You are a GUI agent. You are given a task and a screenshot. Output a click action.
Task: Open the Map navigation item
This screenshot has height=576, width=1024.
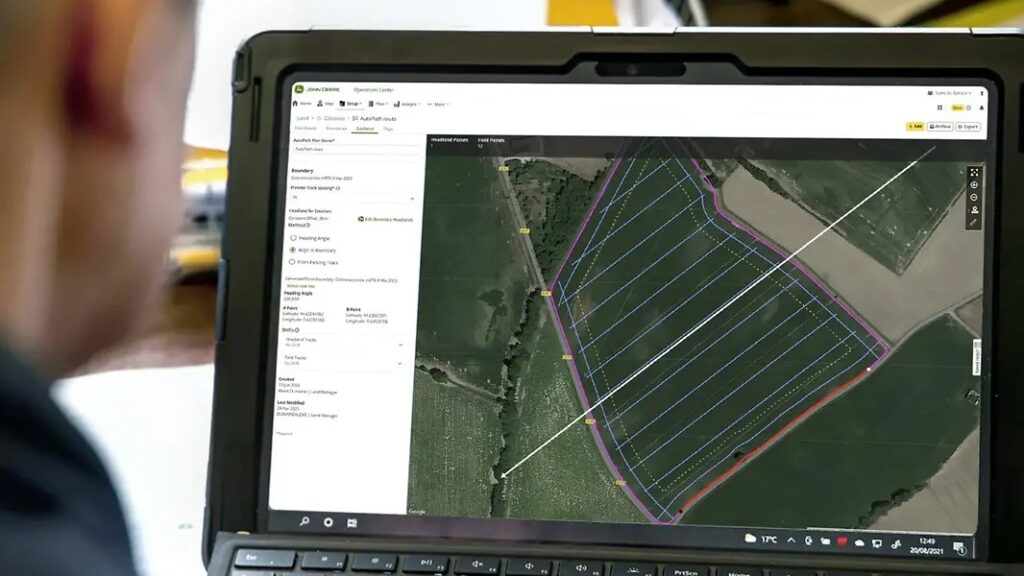click(325, 103)
